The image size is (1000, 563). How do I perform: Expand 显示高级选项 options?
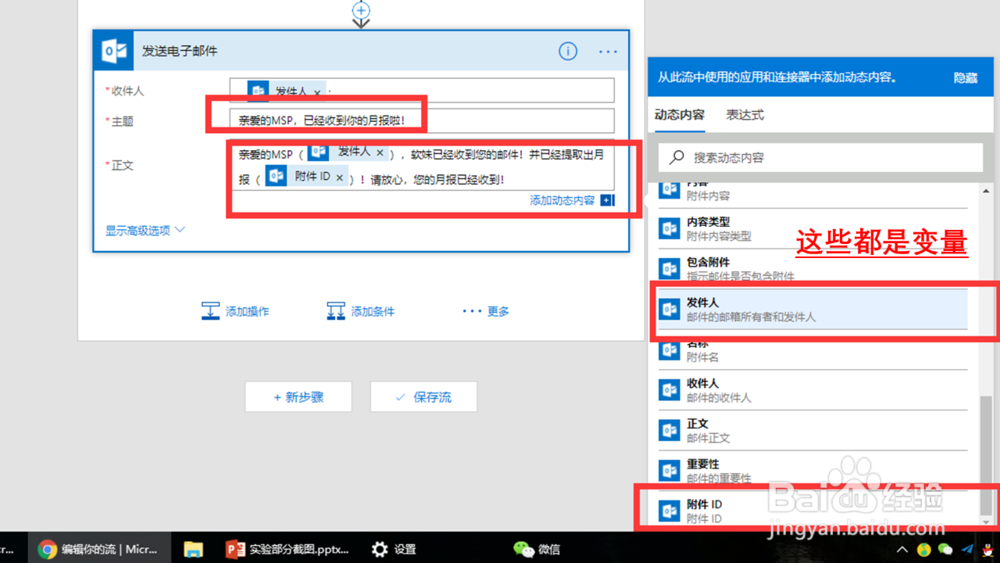145,230
